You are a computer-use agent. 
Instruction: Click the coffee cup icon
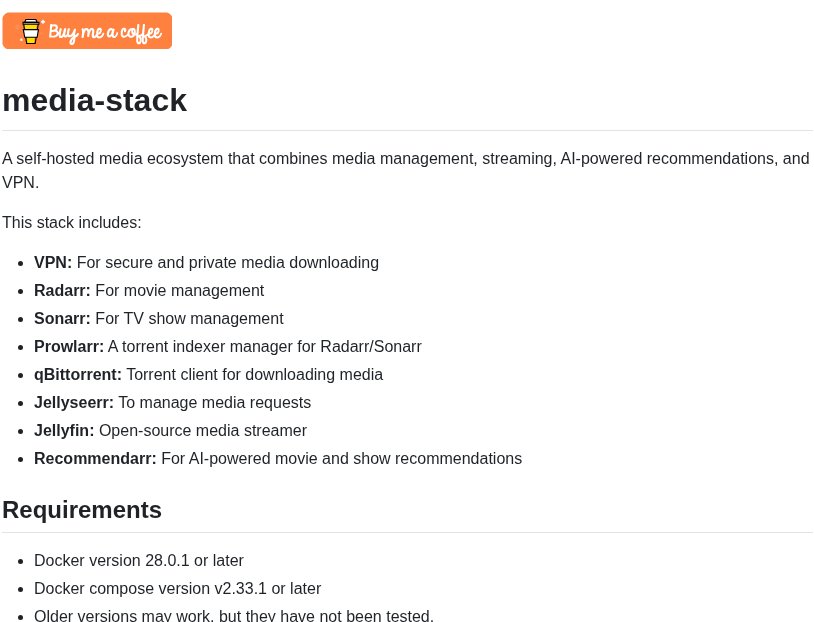click(x=31, y=32)
